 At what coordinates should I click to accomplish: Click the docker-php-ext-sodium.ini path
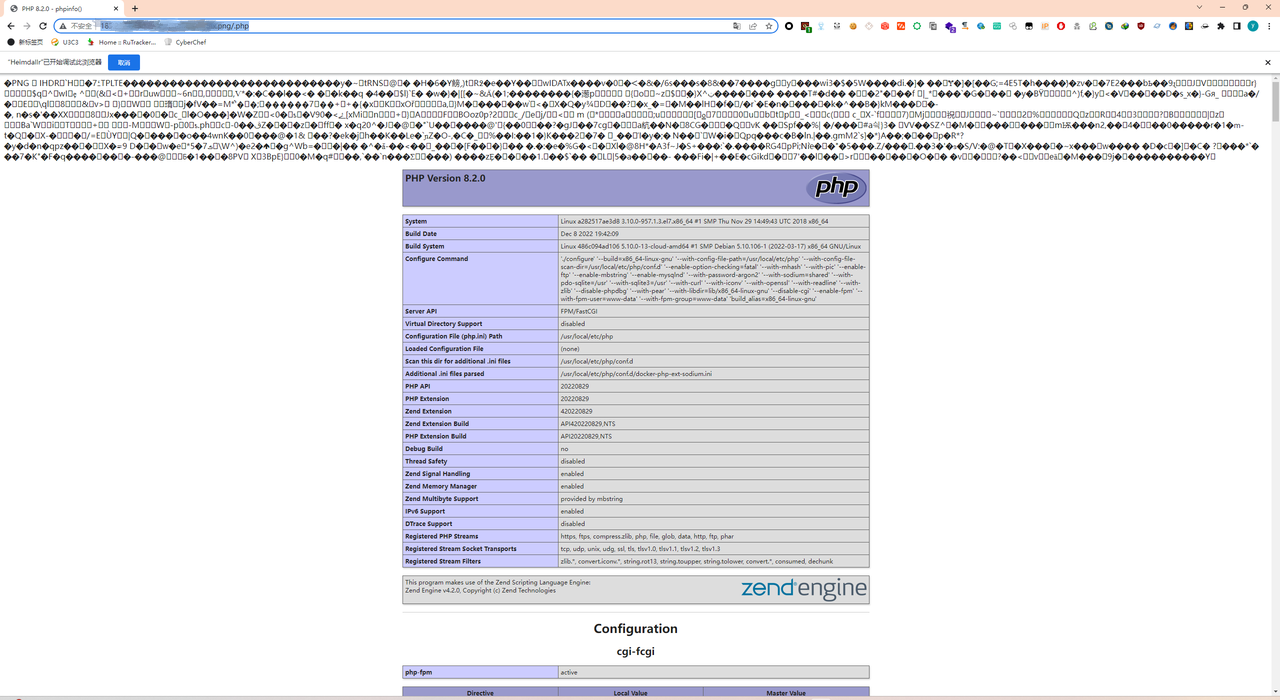click(636, 374)
